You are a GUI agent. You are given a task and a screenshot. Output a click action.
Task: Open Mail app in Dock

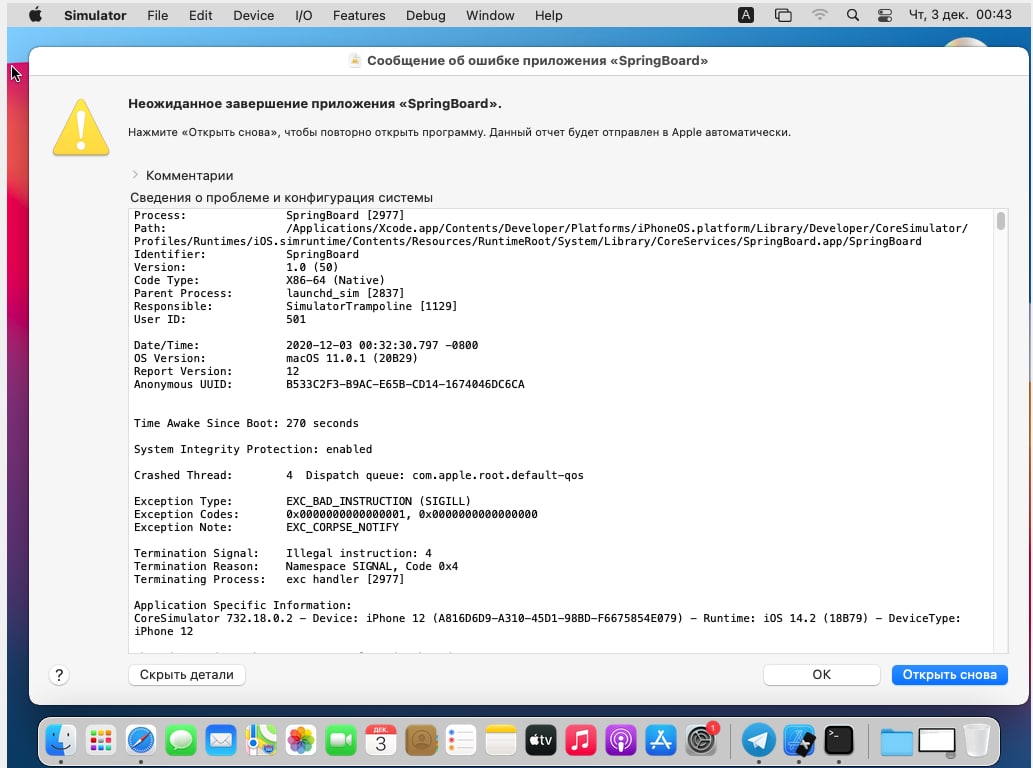[x=221, y=740]
